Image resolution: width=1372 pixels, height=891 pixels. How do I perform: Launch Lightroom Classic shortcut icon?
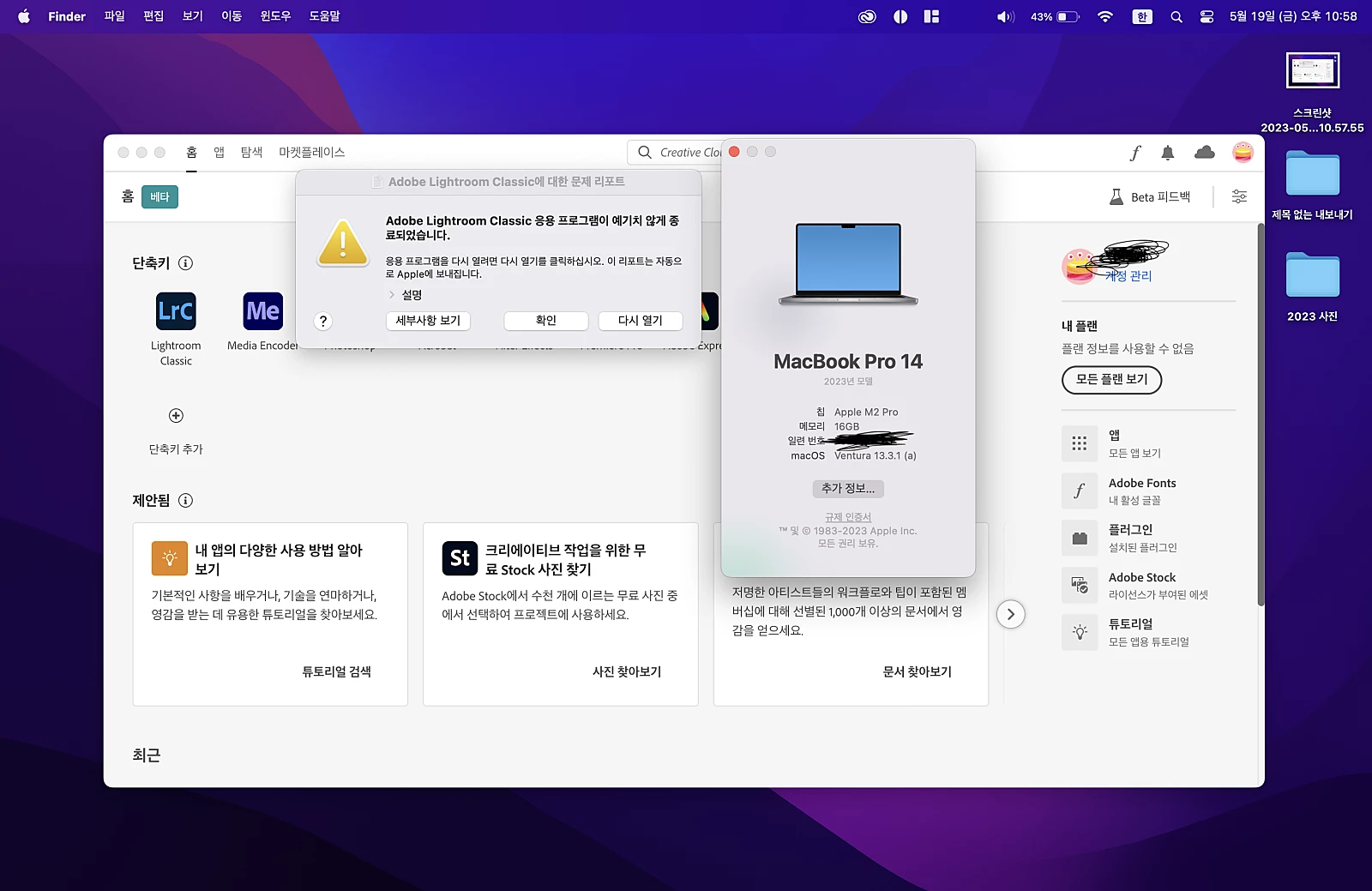[x=176, y=310]
